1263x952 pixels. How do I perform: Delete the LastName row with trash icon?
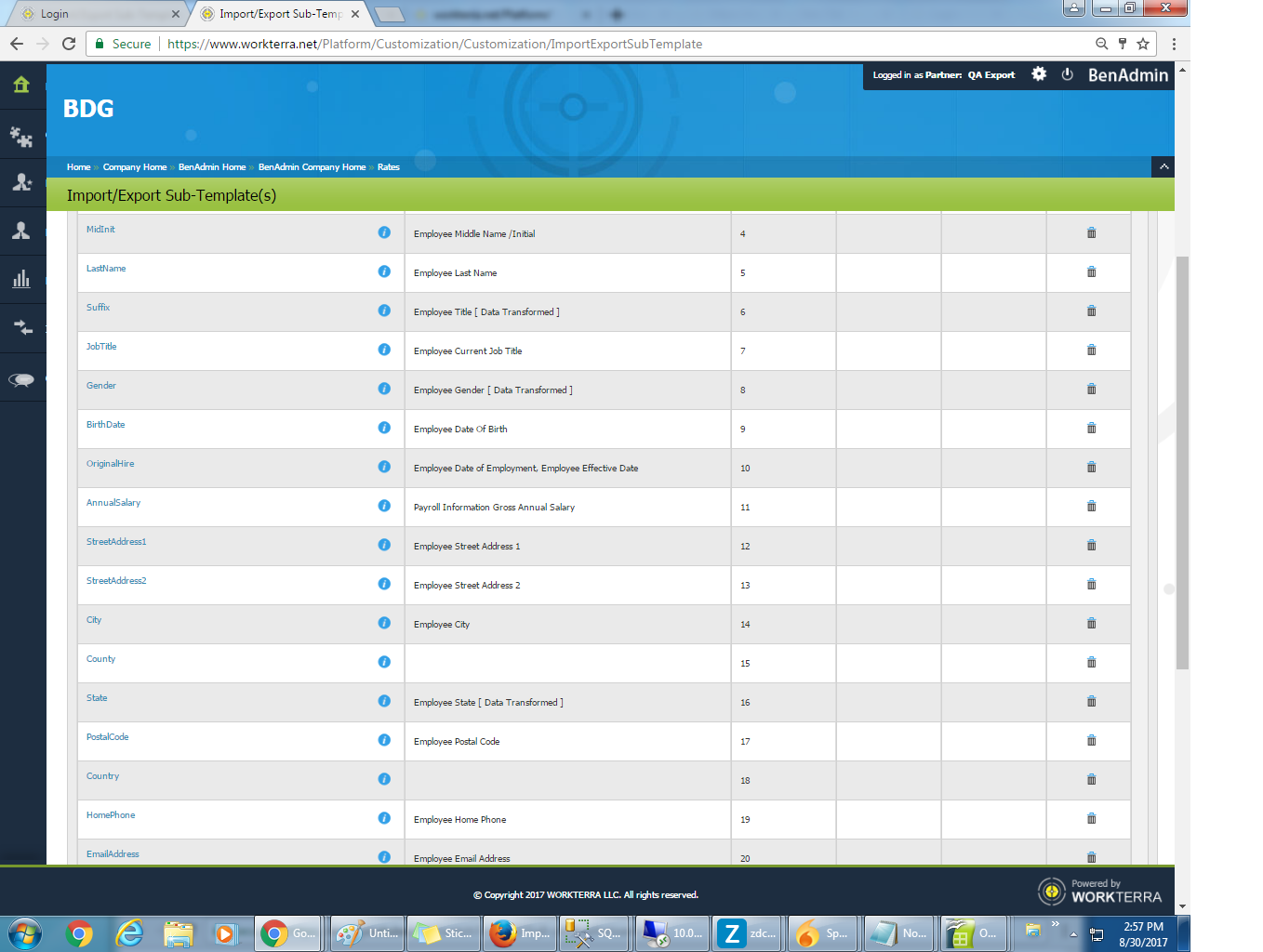(1091, 272)
